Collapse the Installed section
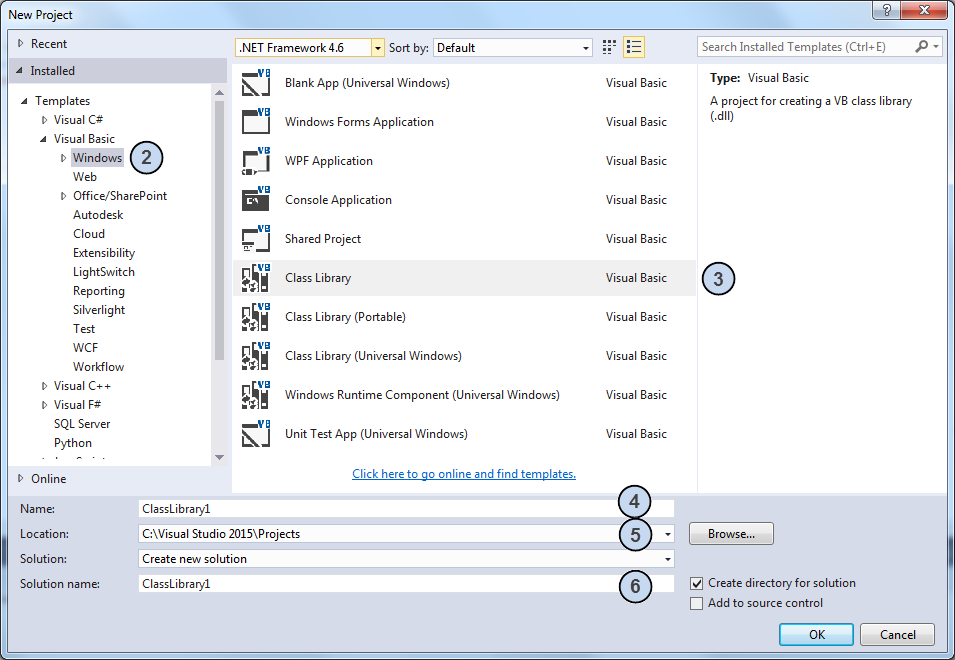Viewport: 955px width, 660px height. coord(19,71)
